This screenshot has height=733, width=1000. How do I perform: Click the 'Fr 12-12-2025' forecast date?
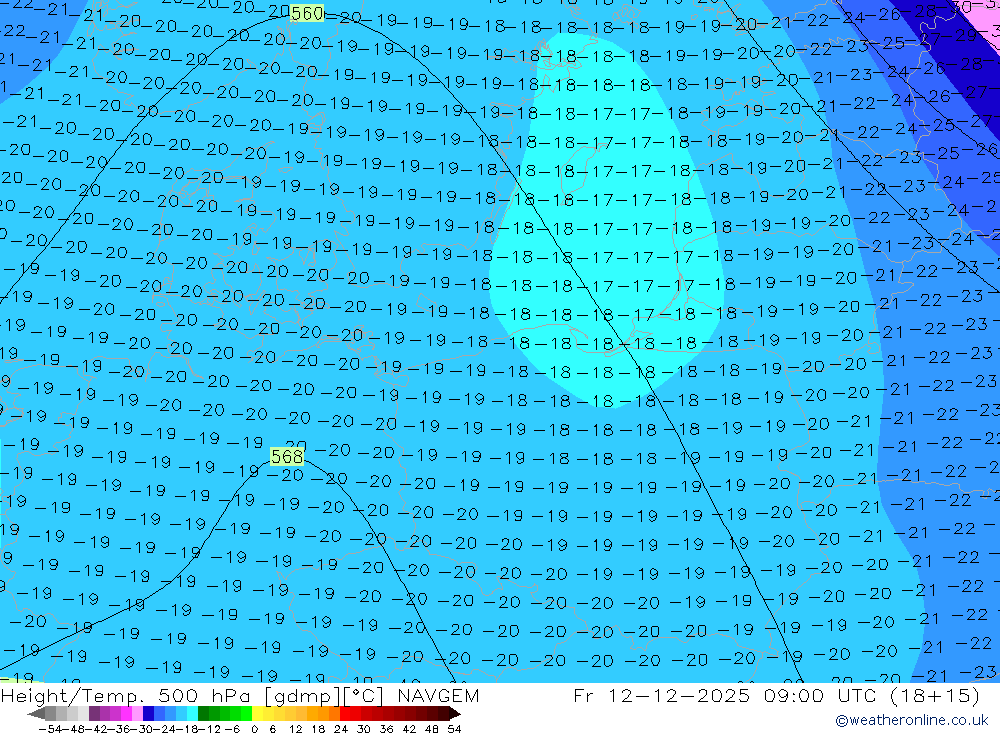point(662,695)
